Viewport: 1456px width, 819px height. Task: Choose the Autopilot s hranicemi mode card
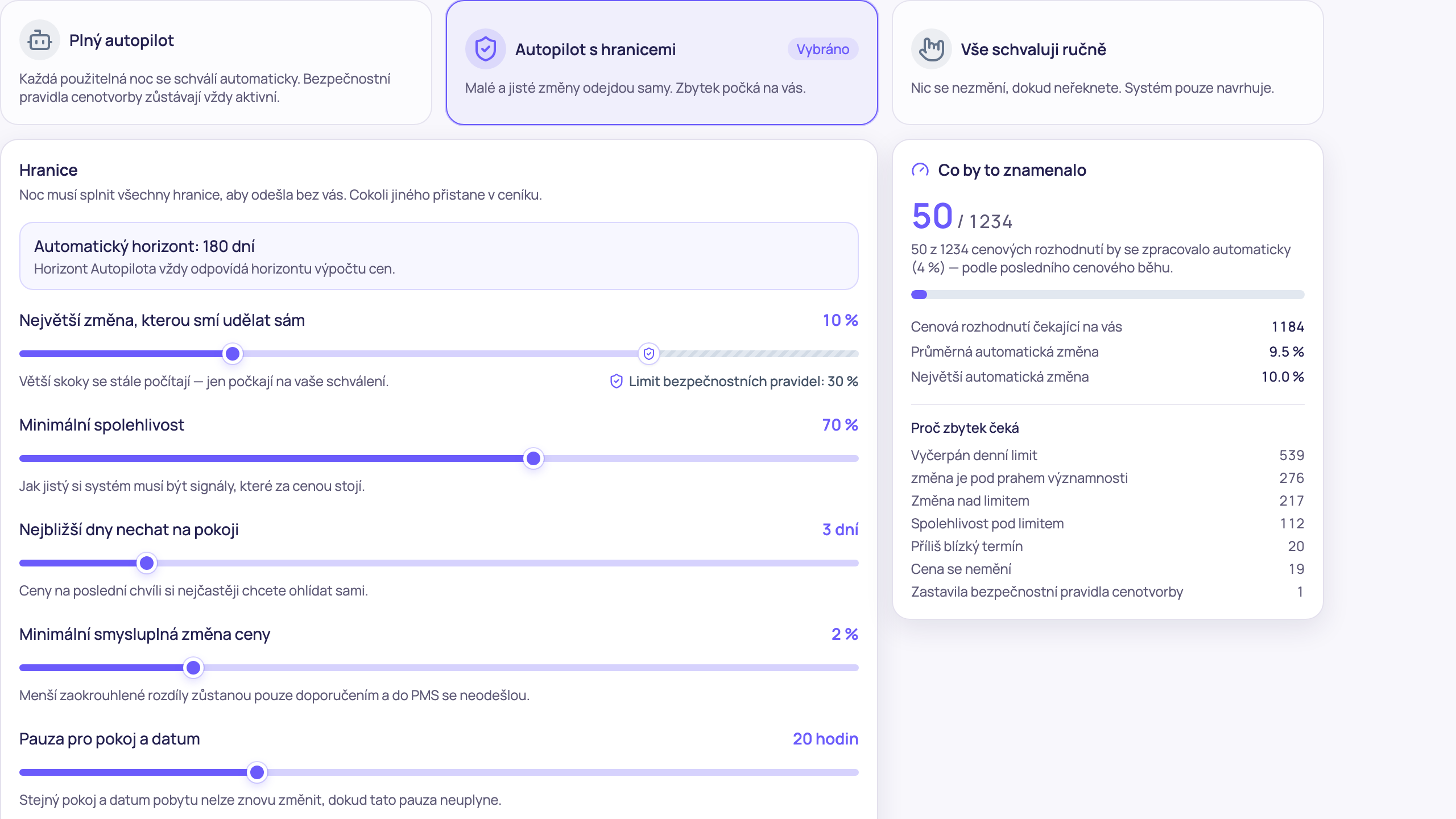pos(662,63)
